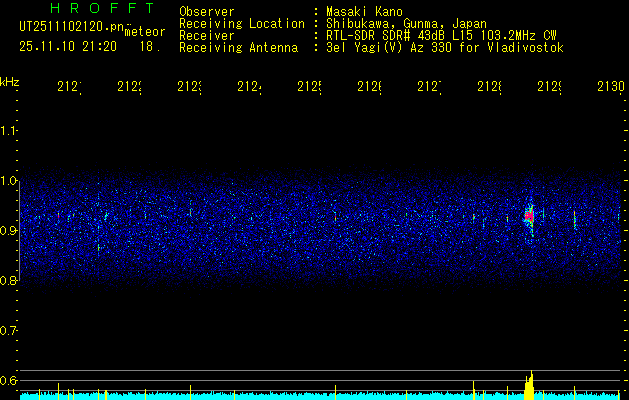The width and height of the screenshot is (629, 400).
Task: Select antenna text '3el Yagi(V) Az 330 for Vladivostok'
Action: [445, 48]
